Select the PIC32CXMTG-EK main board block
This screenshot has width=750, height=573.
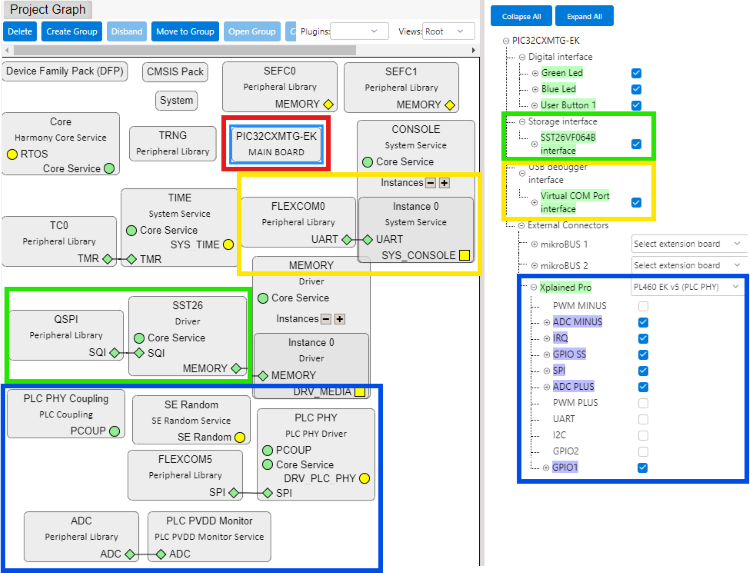click(275, 143)
